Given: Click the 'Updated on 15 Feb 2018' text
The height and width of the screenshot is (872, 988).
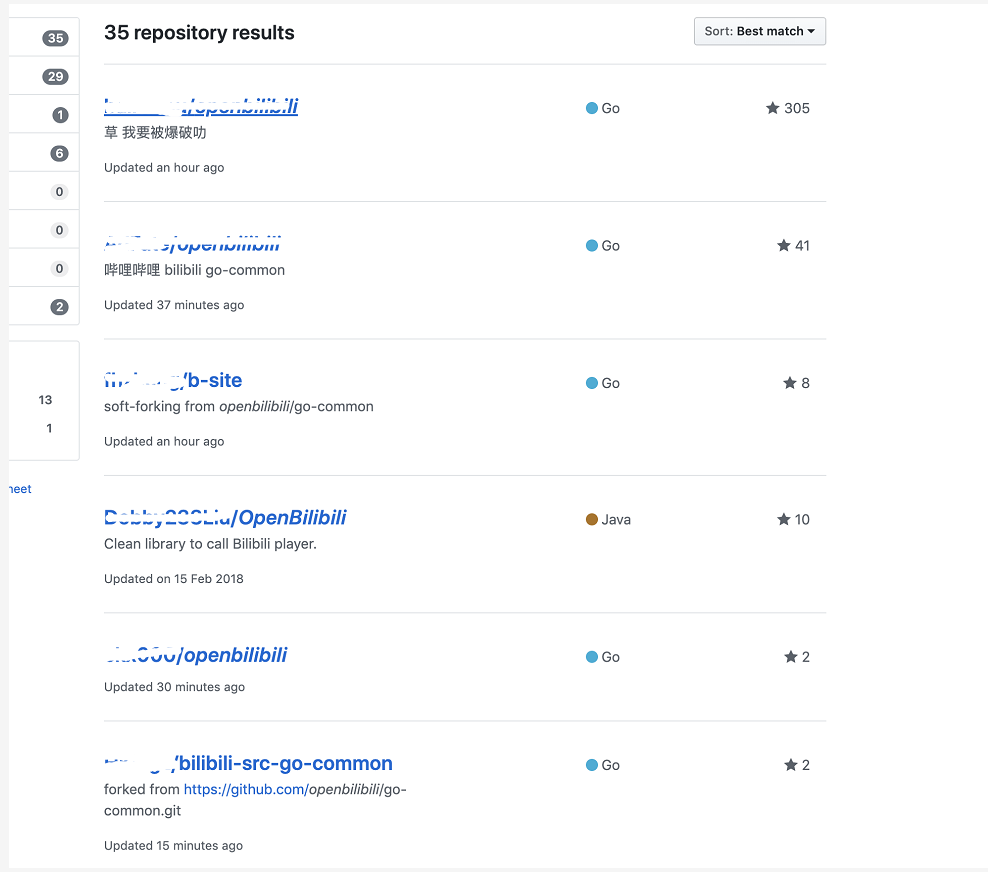Looking at the screenshot, I should pyautogui.click(x=173, y=578).
